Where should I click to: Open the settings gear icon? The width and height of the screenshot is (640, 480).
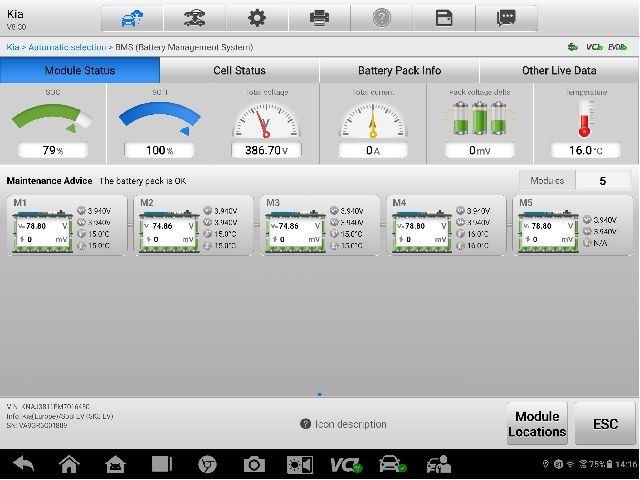point(257,18)
